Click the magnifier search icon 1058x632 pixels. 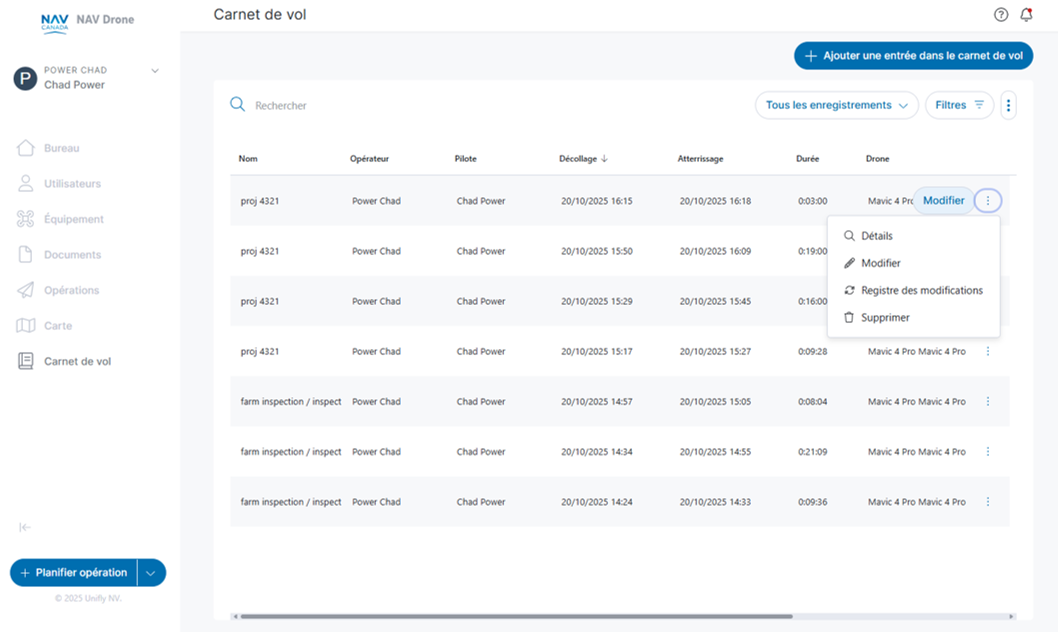(x=237, y=105)
